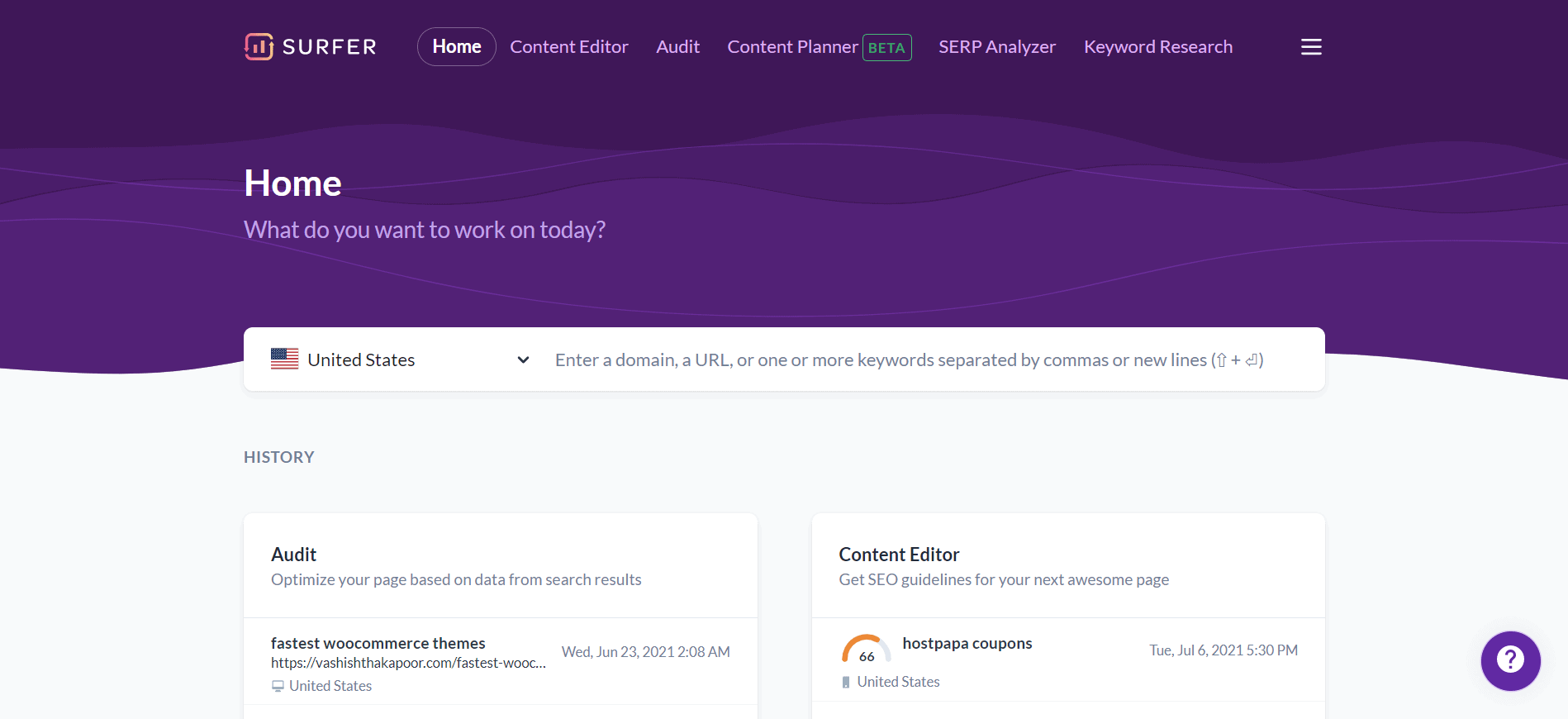Open the hostpapa coupons content editor entry

coord(967,643)
